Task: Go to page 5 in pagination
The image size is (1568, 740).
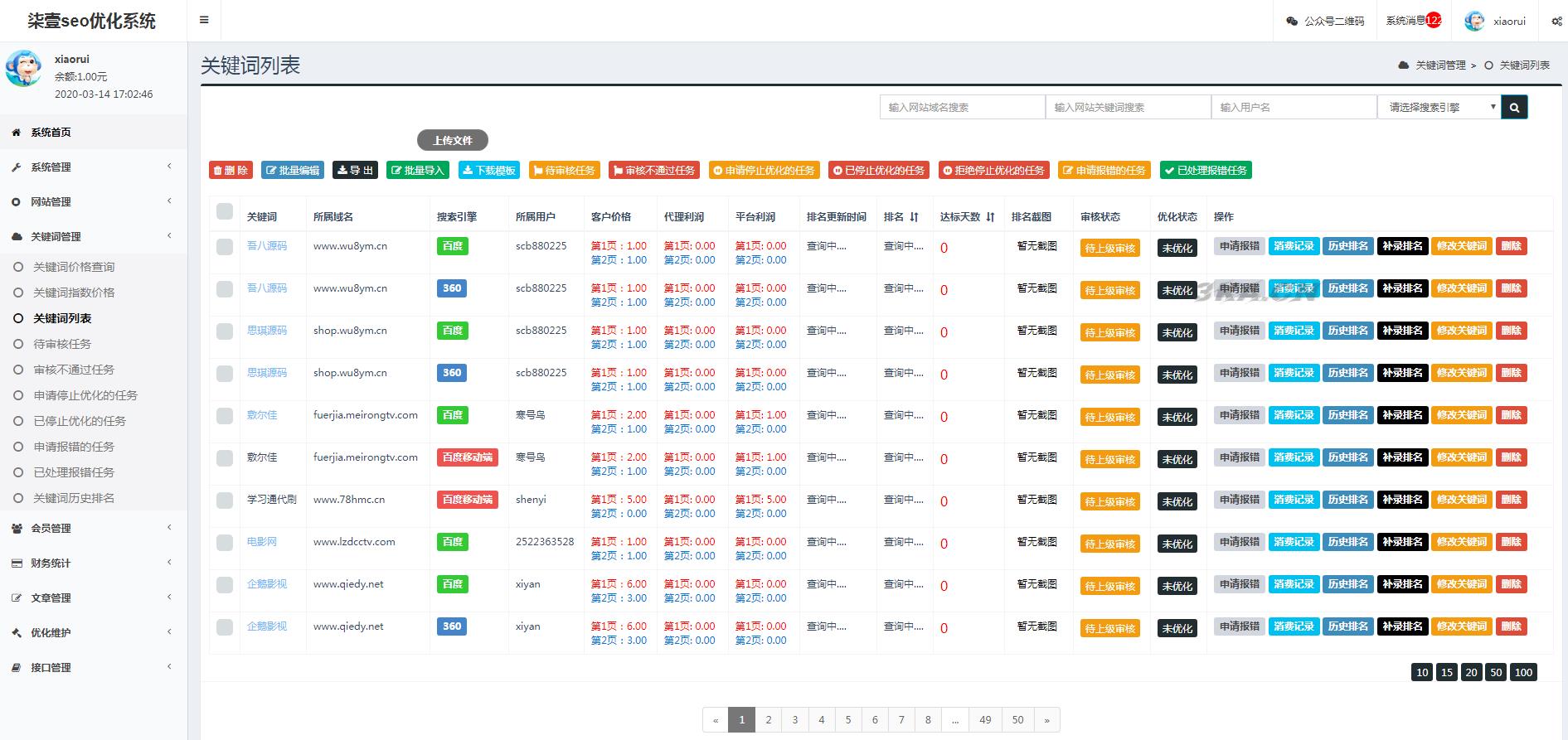Action: (848, 720)
